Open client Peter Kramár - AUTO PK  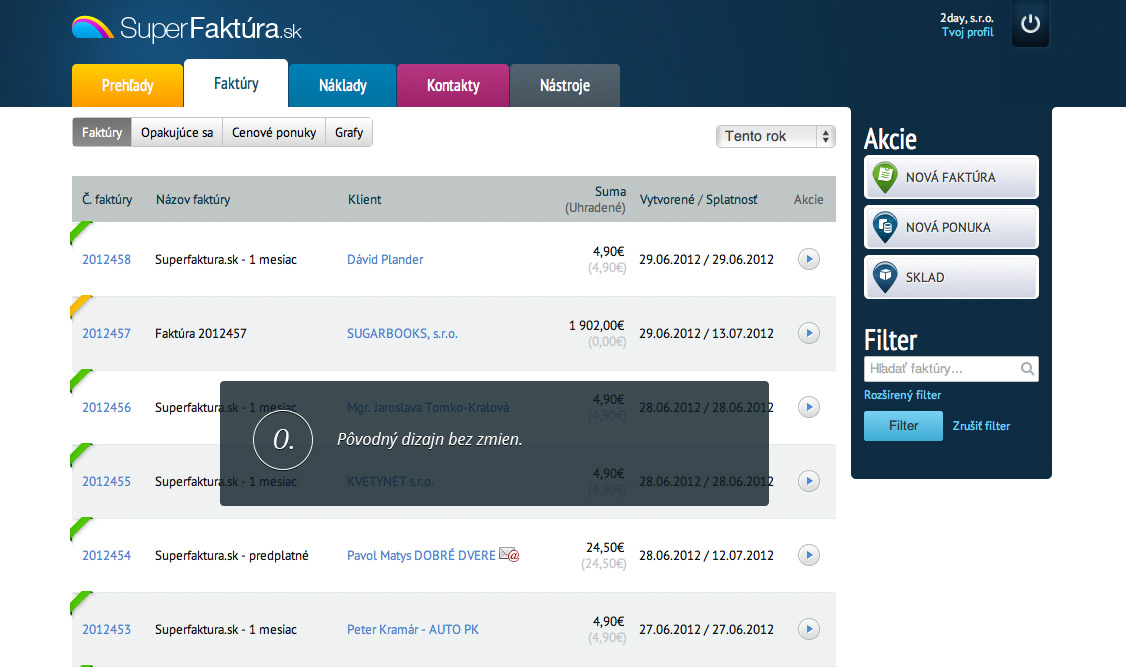tap(413, 630)
